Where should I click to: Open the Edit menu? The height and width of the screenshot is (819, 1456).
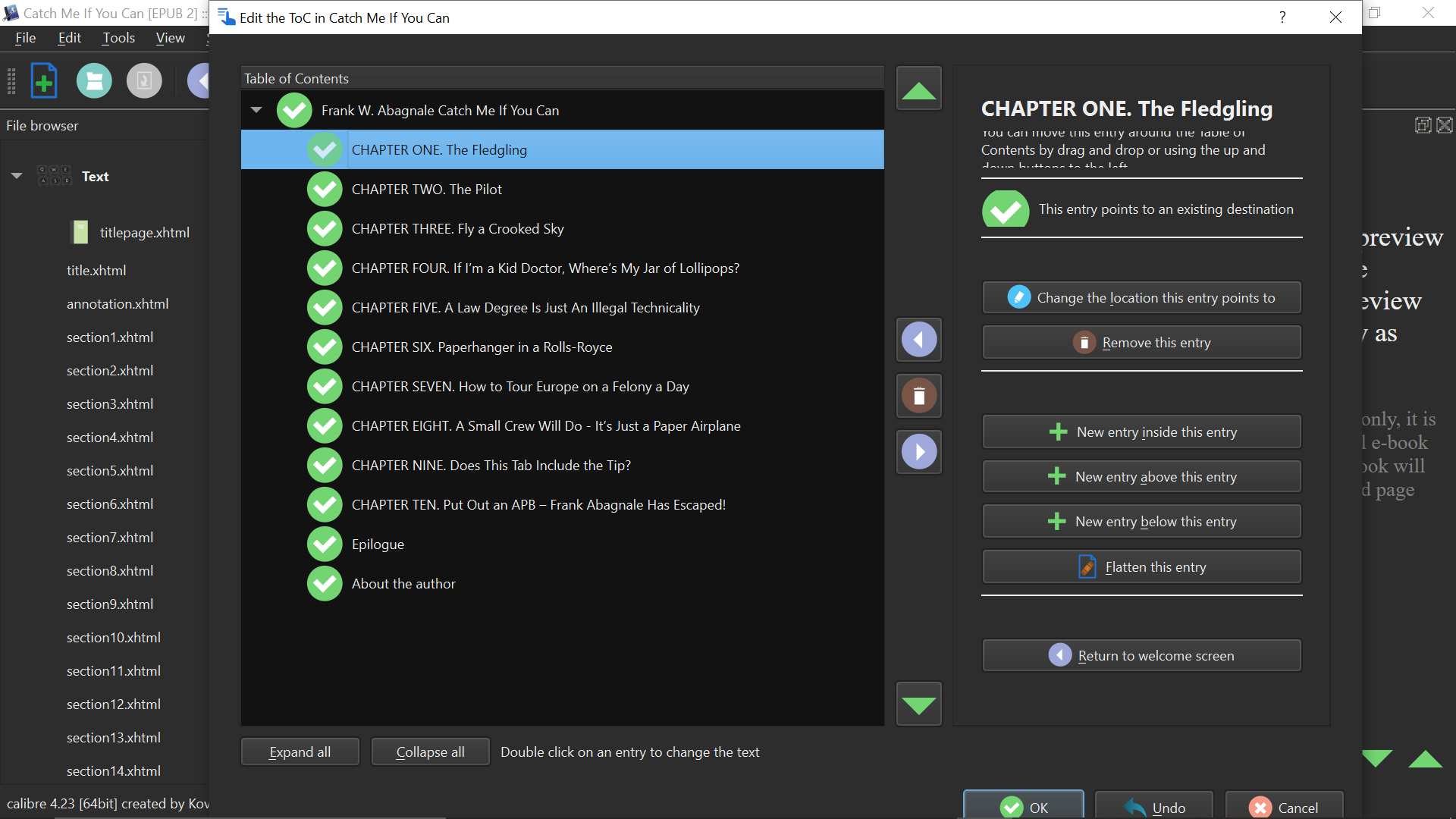[69, 38]
